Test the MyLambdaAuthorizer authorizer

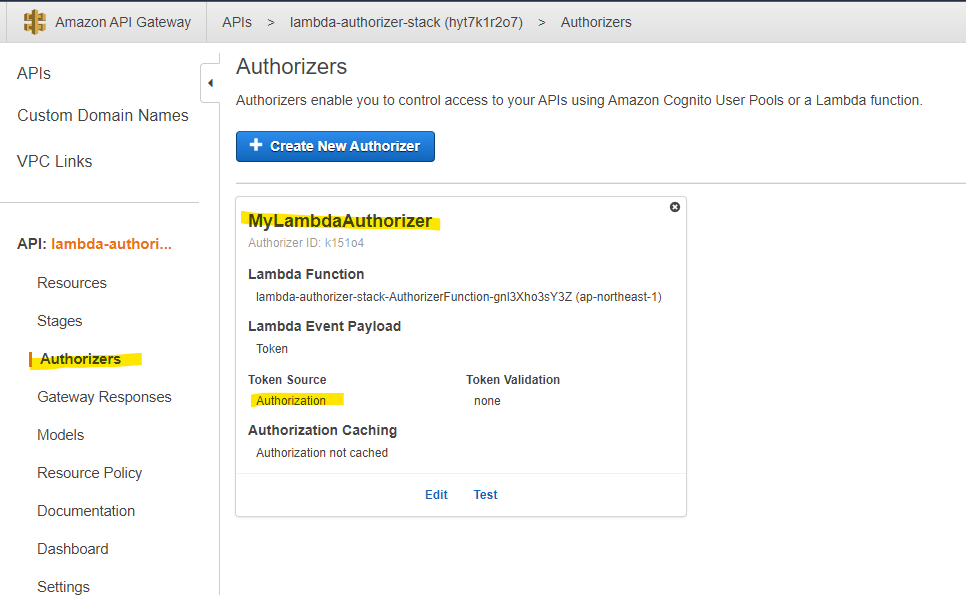point(485,494)
